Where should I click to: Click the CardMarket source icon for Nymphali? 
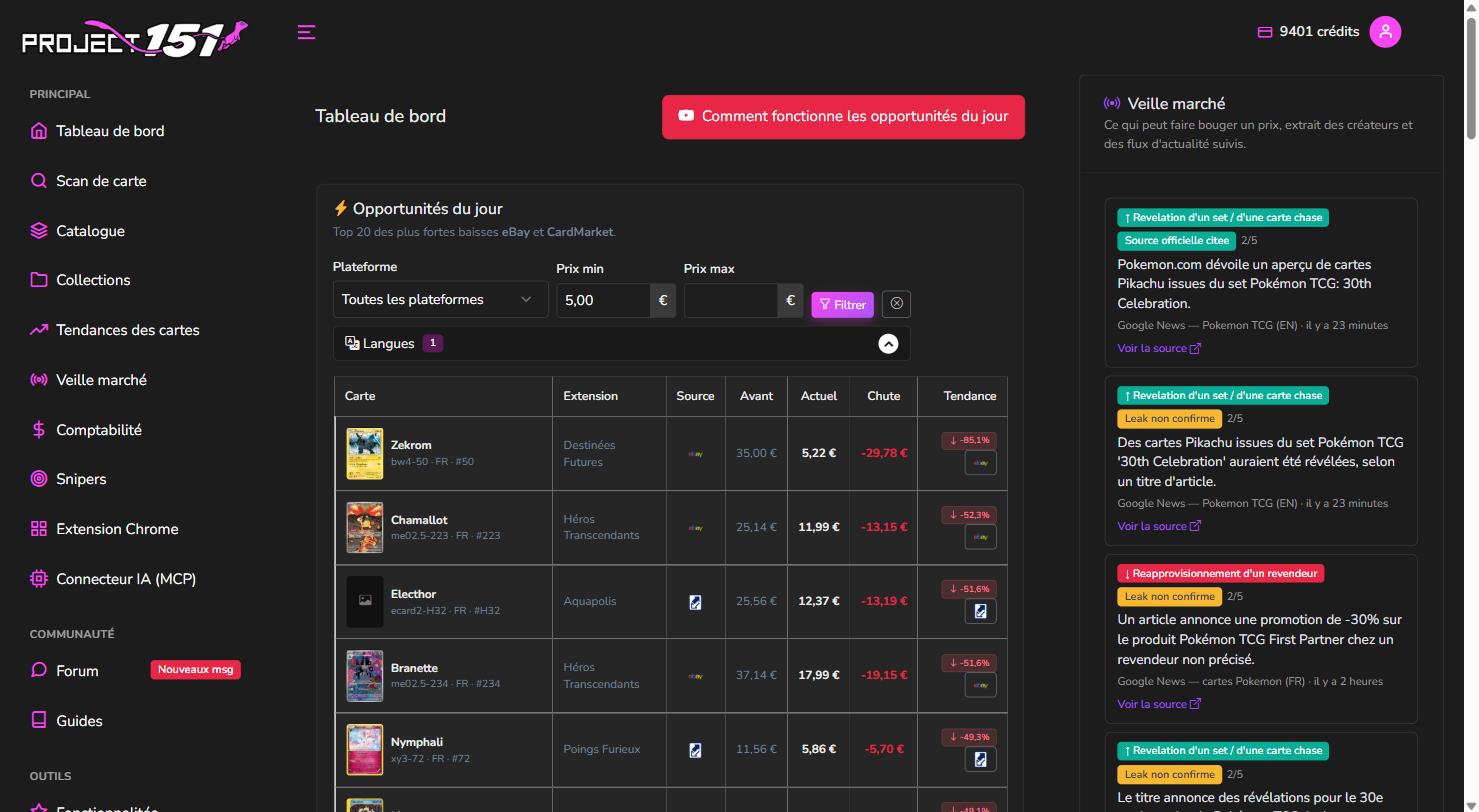point(695,750)
